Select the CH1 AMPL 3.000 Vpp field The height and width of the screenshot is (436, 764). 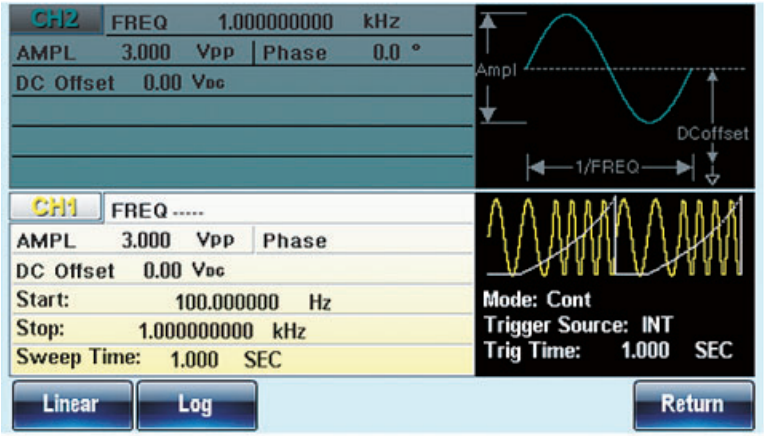(x=132, y=240)
